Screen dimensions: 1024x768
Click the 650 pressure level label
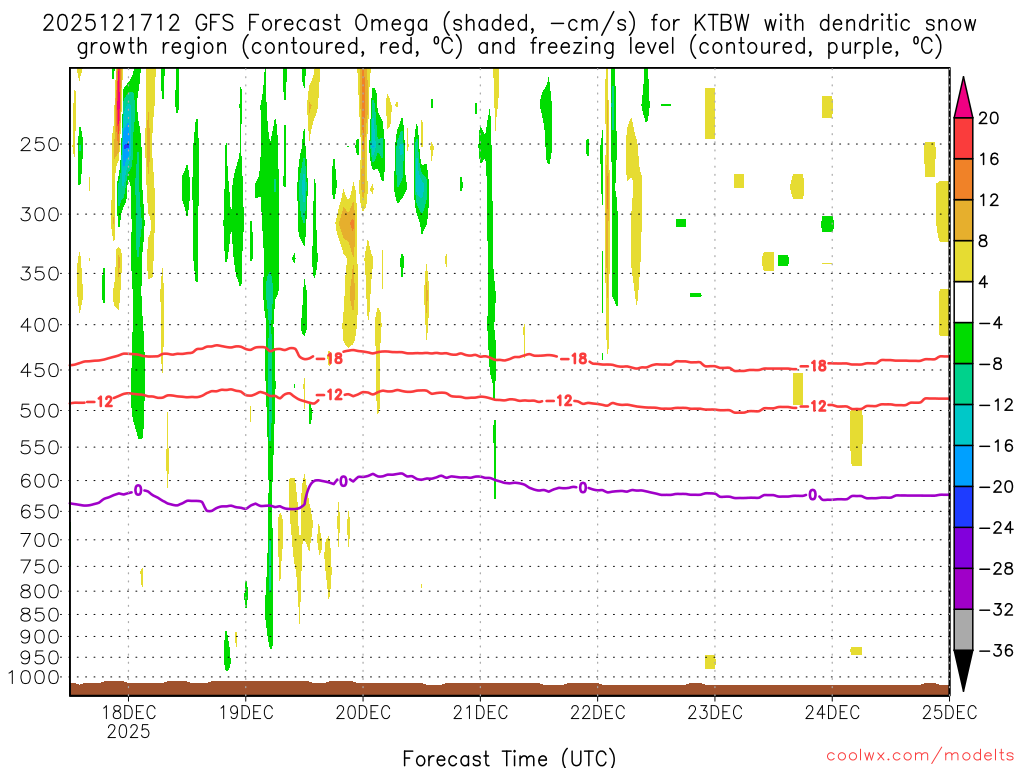click(40, 511)
